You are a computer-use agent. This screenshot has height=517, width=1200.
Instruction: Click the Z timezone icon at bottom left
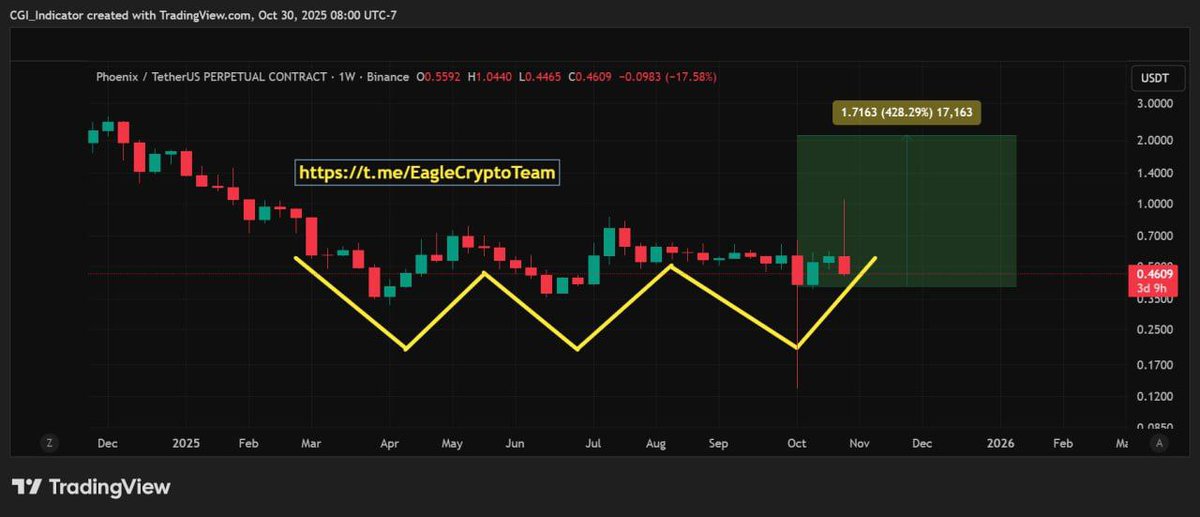coord(48,442)
